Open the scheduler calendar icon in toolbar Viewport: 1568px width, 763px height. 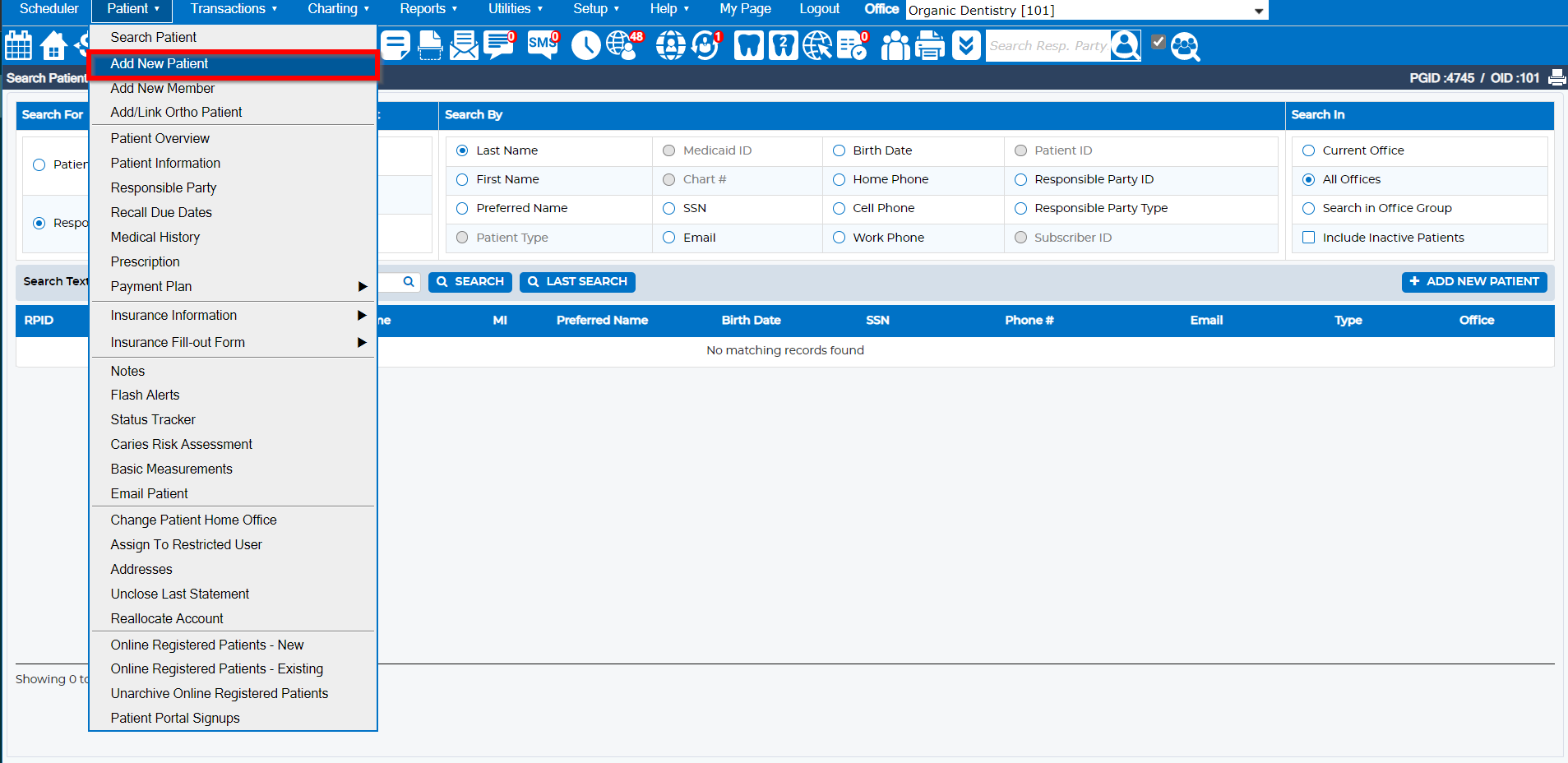click(18, 45)
